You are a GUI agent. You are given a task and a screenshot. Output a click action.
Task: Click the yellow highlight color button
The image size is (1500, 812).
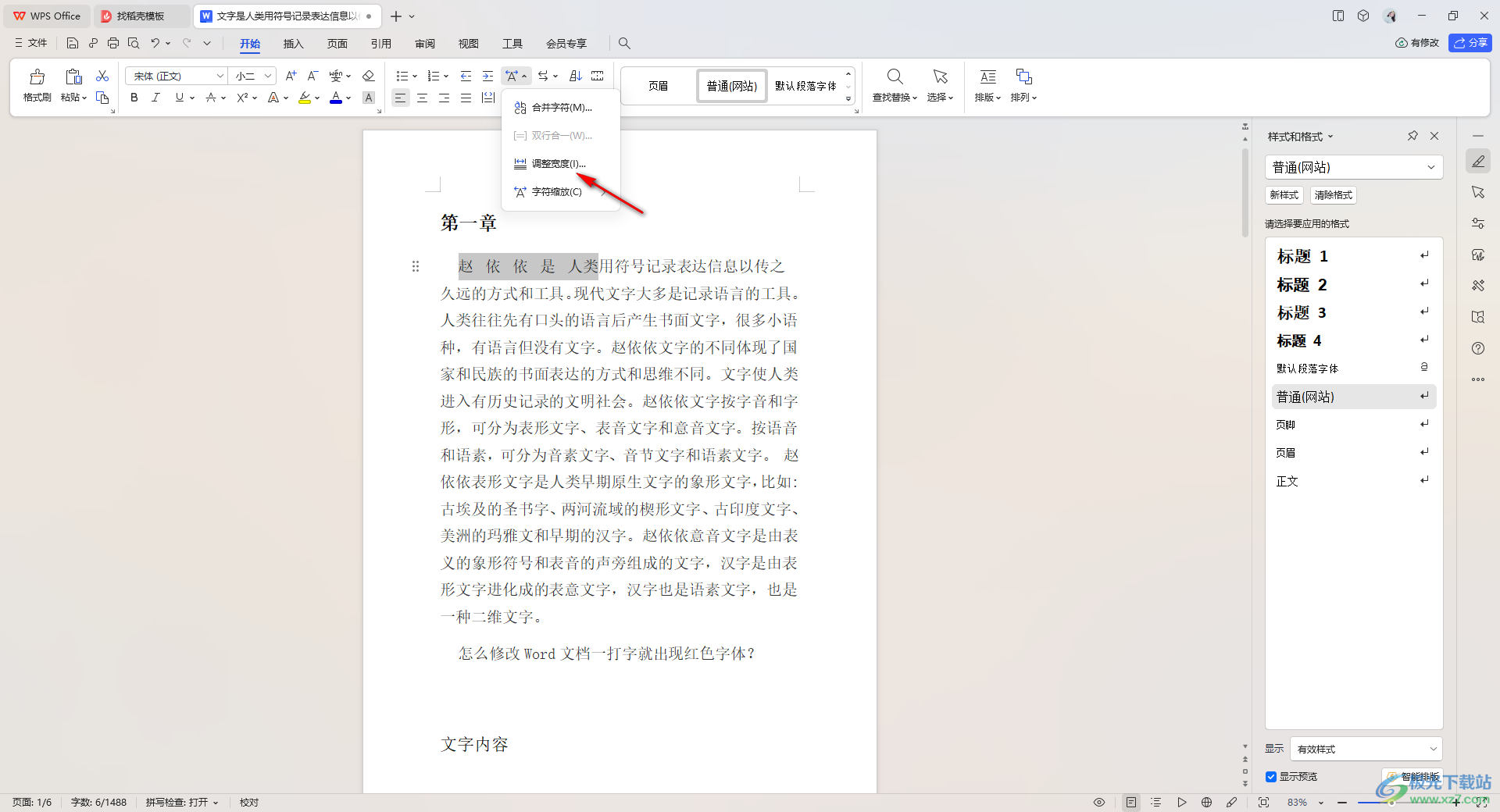(305, 98)
